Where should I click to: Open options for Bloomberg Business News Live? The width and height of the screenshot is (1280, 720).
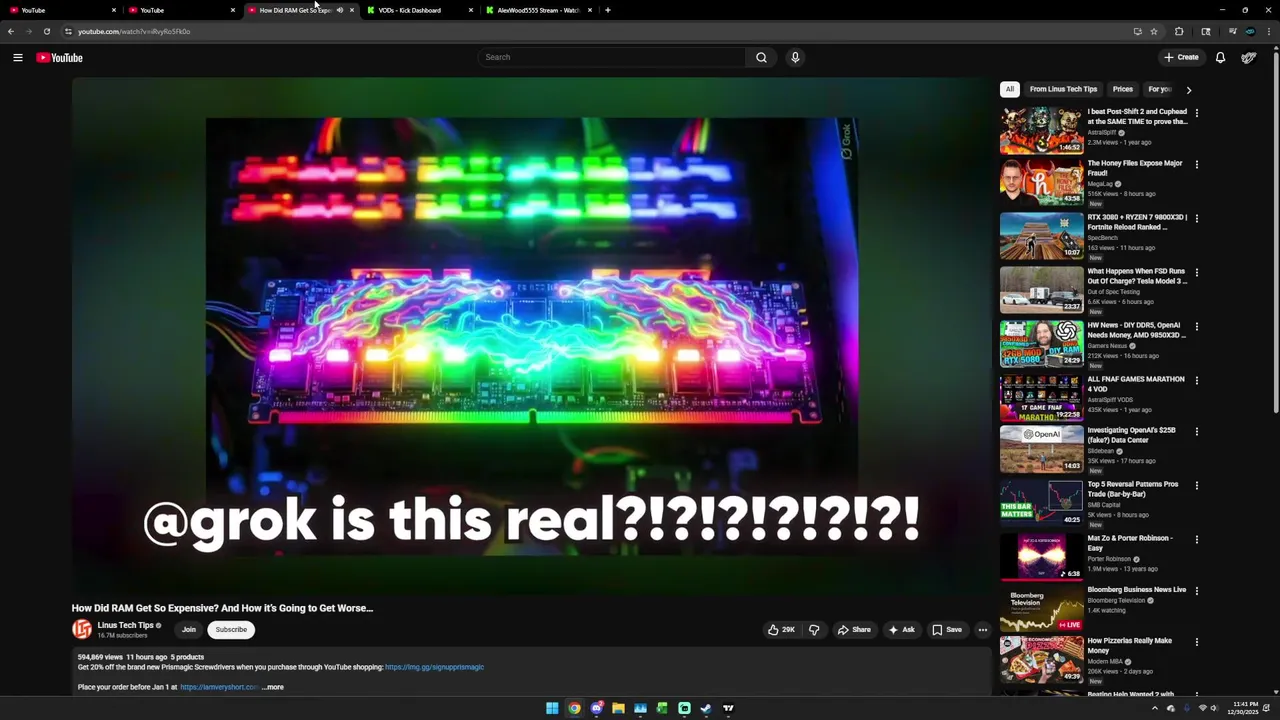1197,590
